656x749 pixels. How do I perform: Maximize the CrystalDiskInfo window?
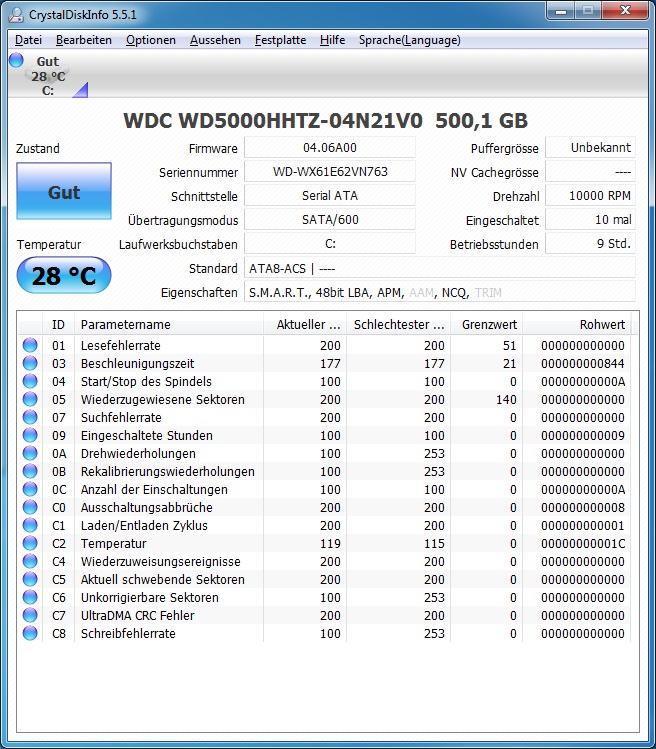pos(588,11)
